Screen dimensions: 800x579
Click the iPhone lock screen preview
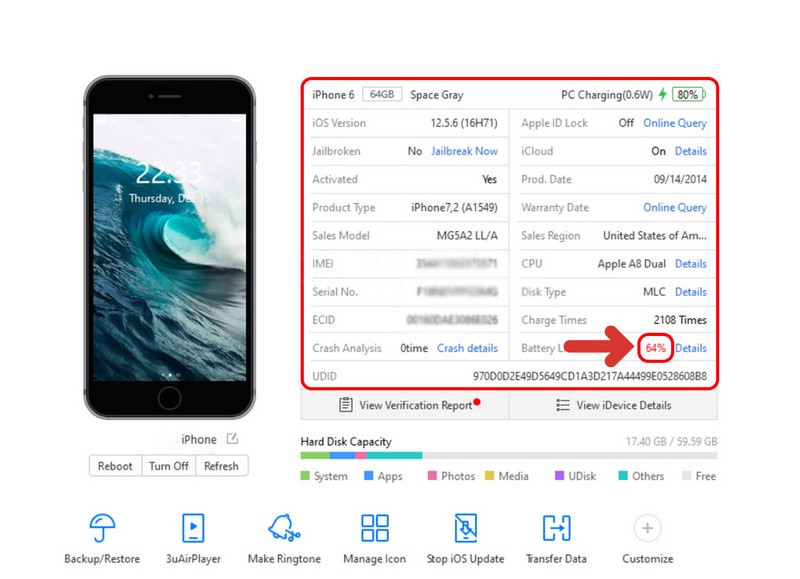tap(169, 246)
